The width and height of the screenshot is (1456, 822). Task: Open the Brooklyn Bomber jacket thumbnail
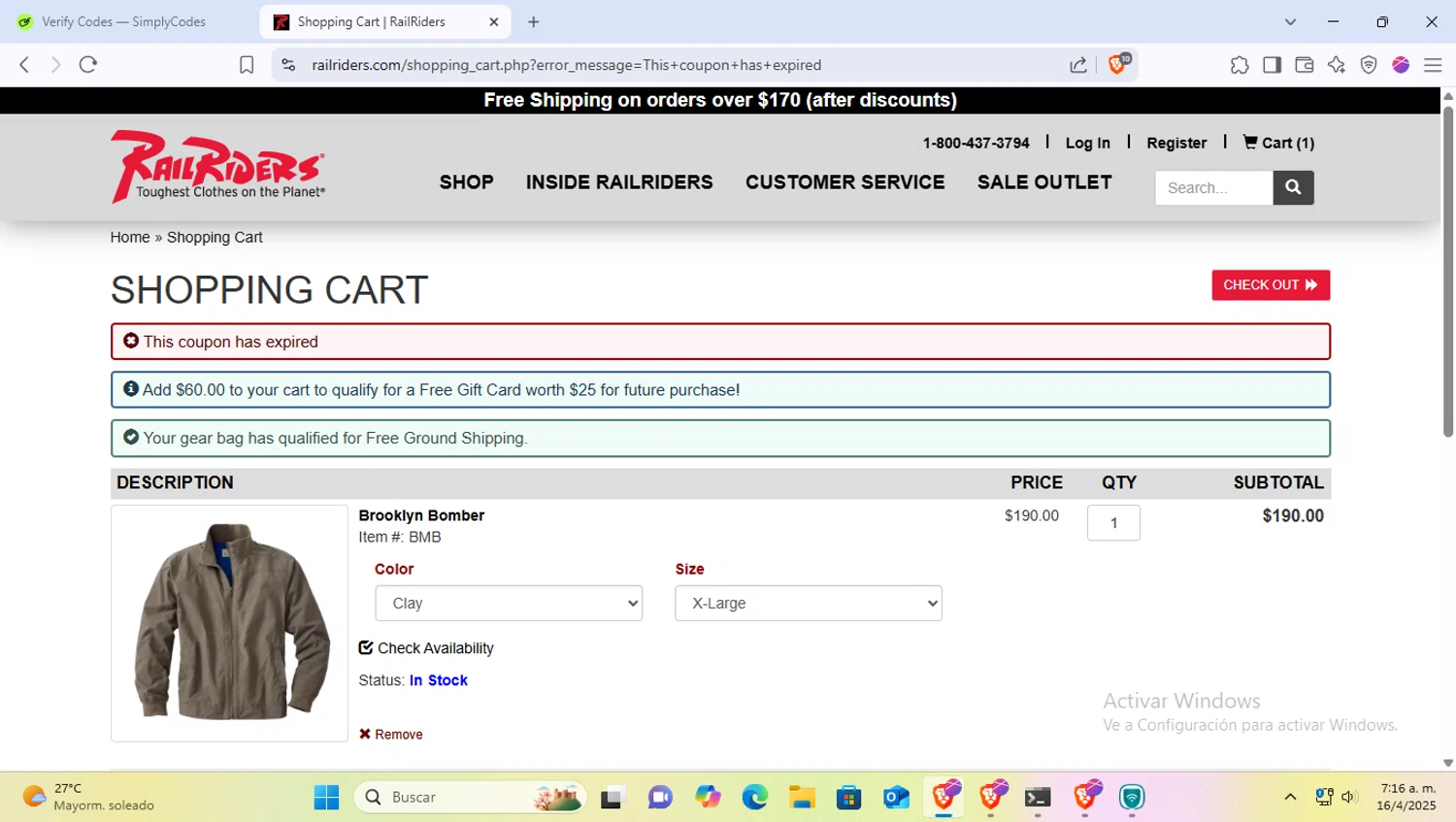[229, 623]
